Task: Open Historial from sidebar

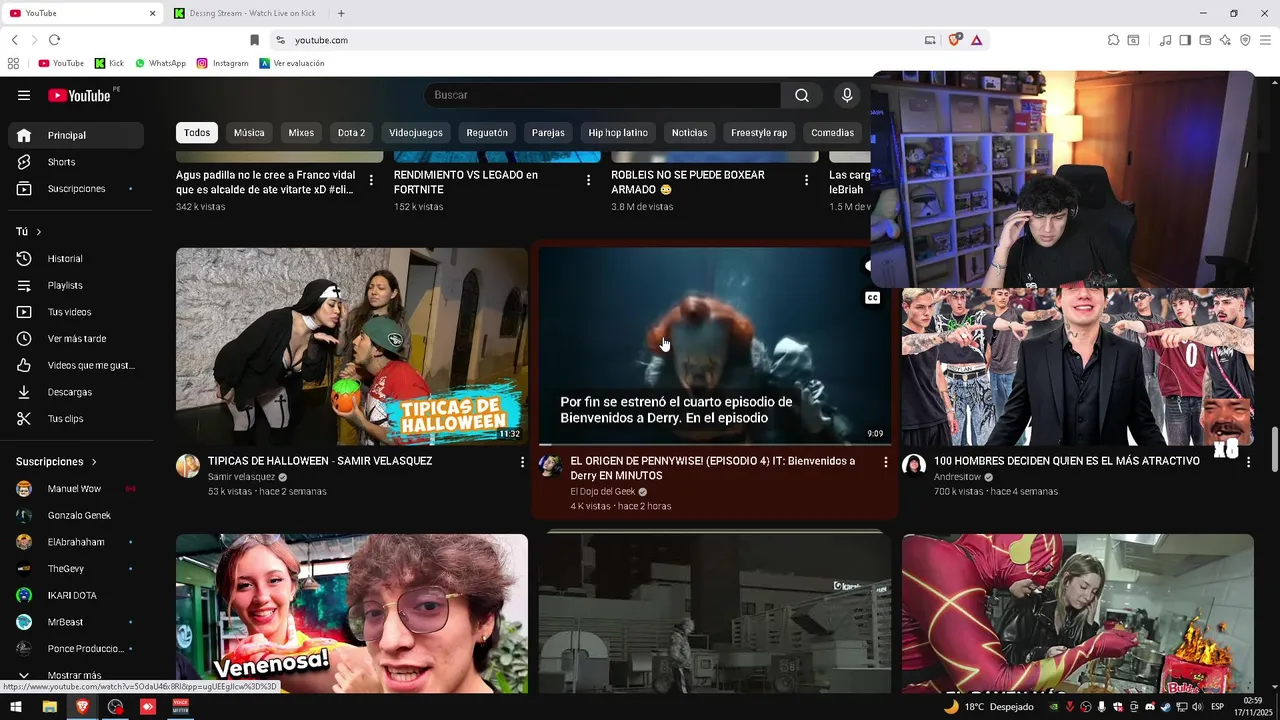Action: point(76,259)
